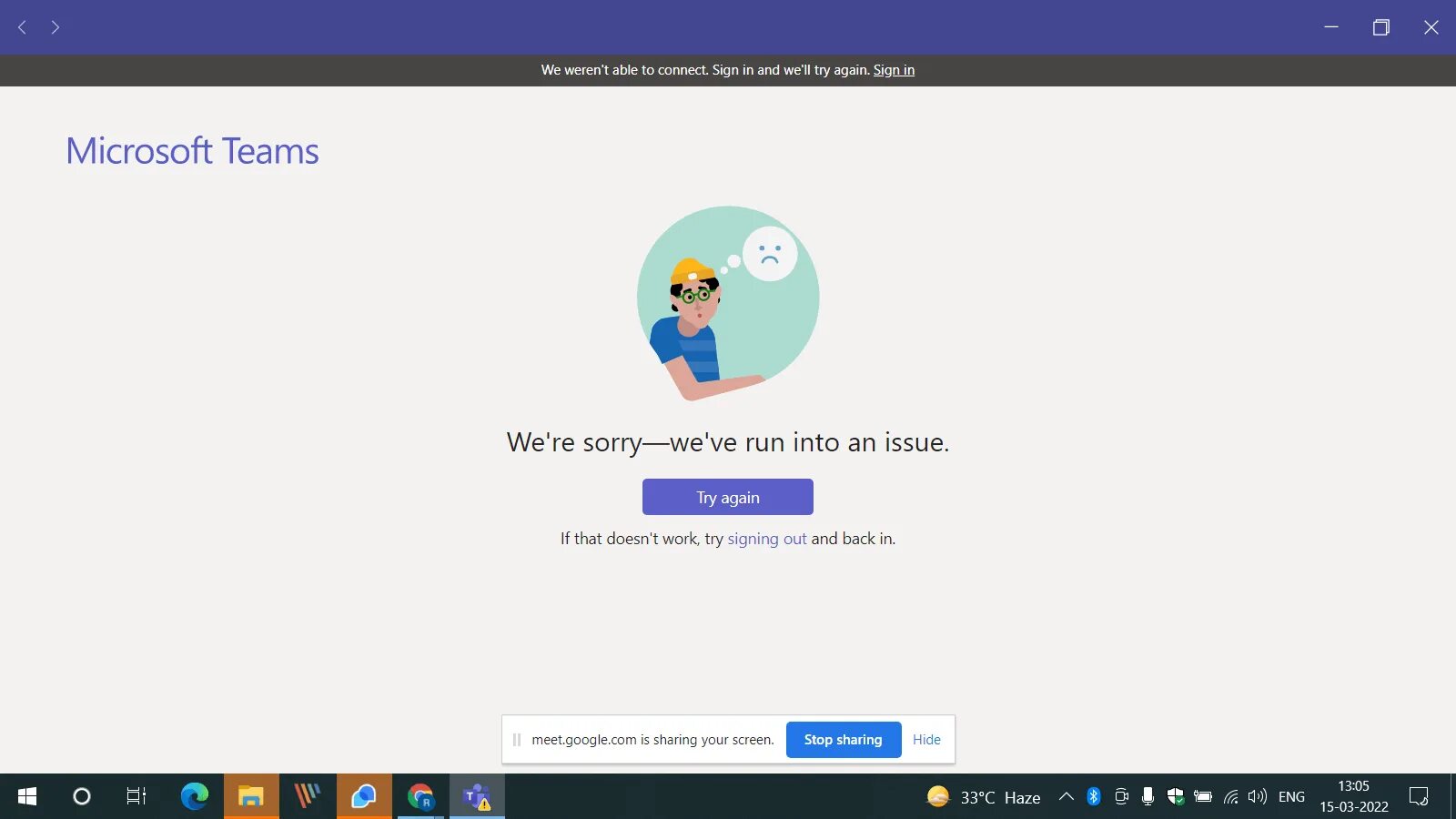Viewport: 1456px width, 819px height.
Task: Click the Show desktop sliver at taskbar edge
Action: (1453, 797)
